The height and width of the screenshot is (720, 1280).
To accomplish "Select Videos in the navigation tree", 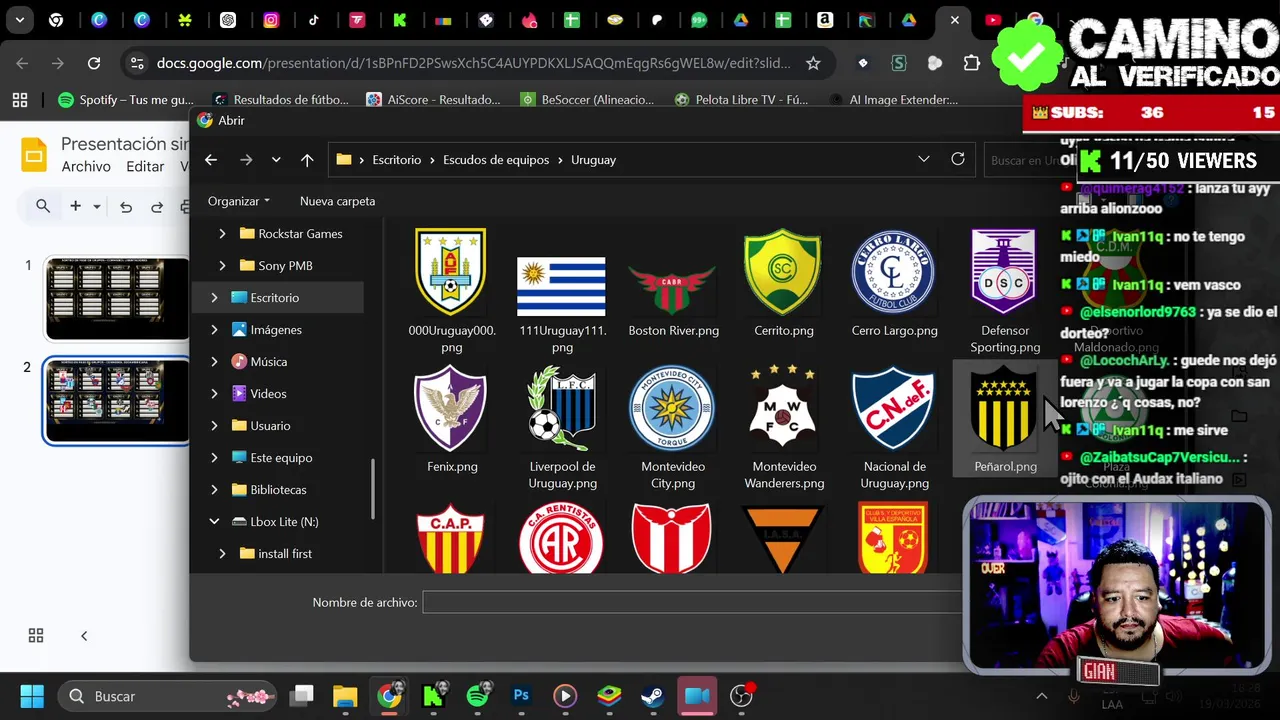I will 268,394.
